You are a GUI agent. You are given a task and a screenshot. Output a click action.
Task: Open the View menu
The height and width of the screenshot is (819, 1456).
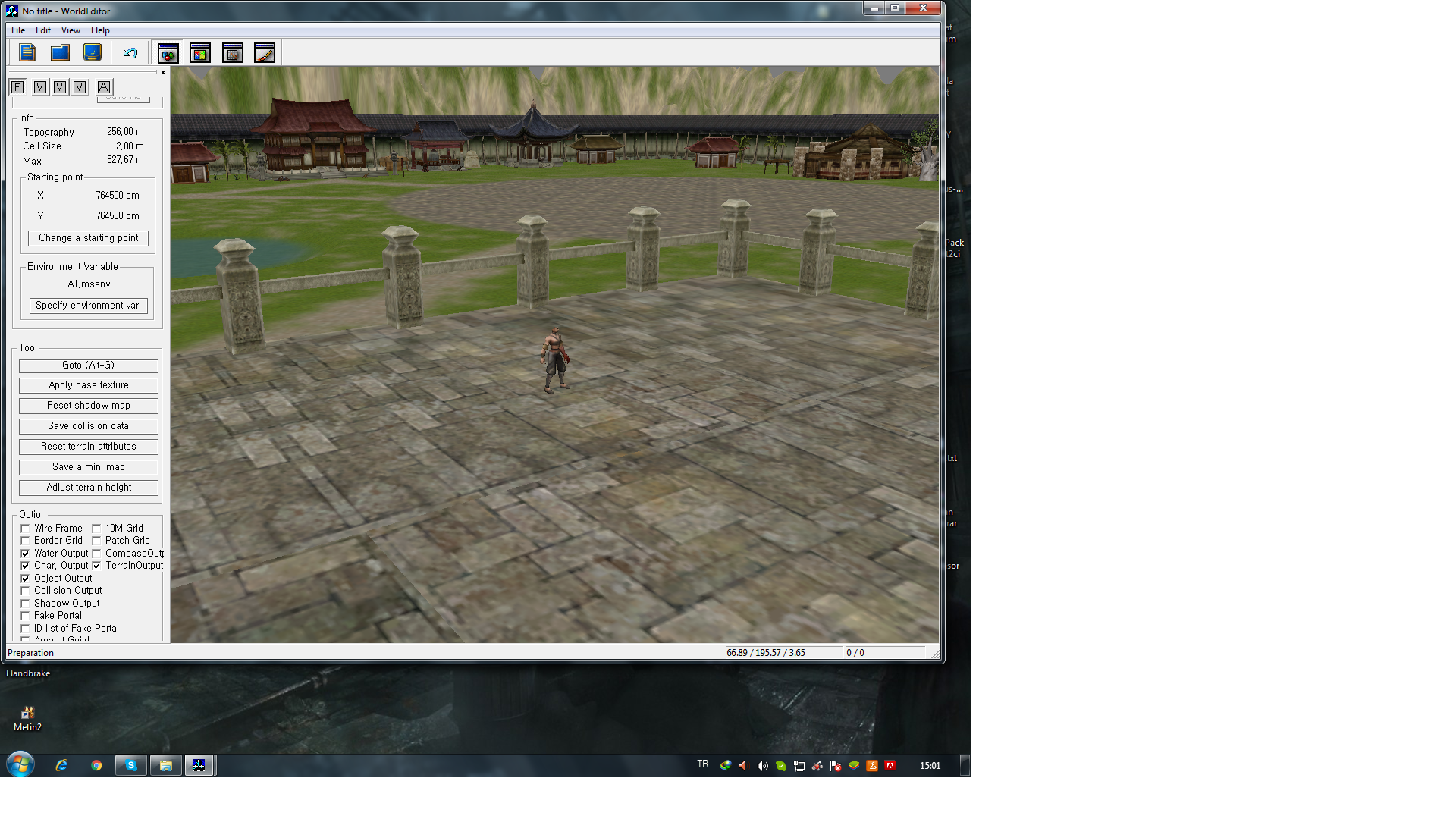click(x=71, y=30)
